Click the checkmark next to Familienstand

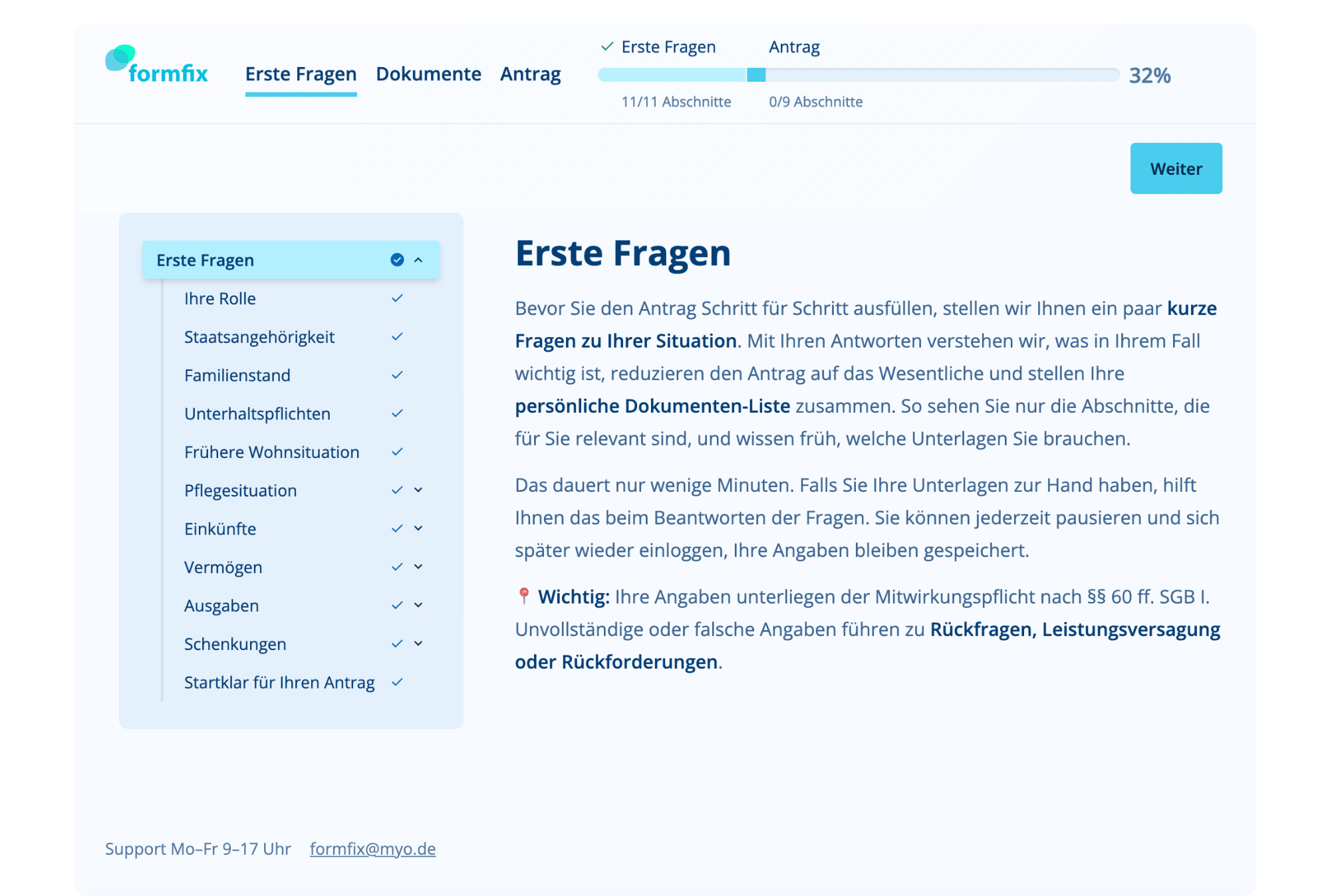[x=397, y=376]
